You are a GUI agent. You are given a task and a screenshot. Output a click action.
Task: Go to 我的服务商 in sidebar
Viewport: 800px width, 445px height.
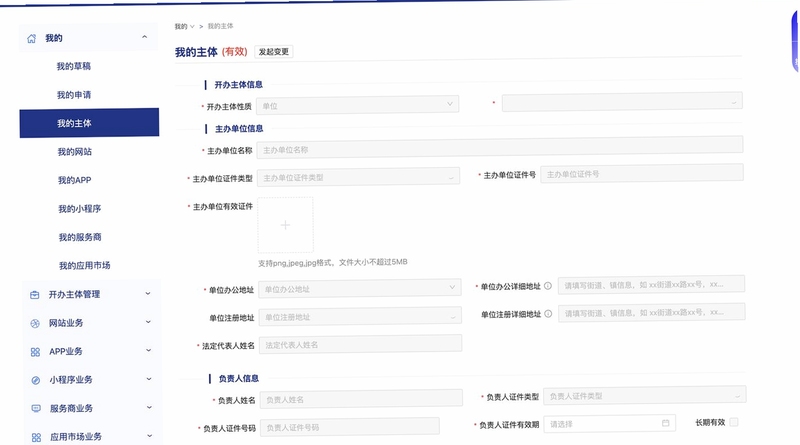80,237
